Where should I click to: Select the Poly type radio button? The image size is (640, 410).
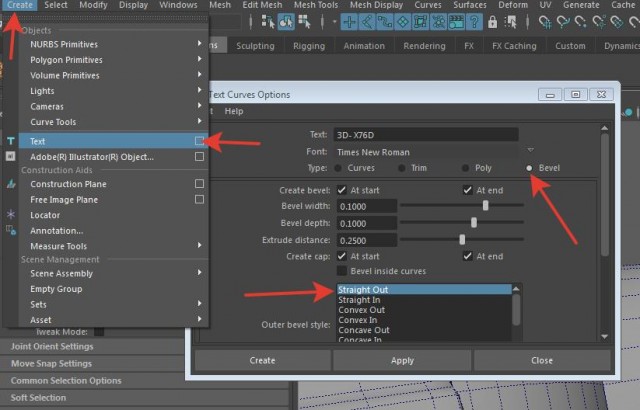pos(465,168)
